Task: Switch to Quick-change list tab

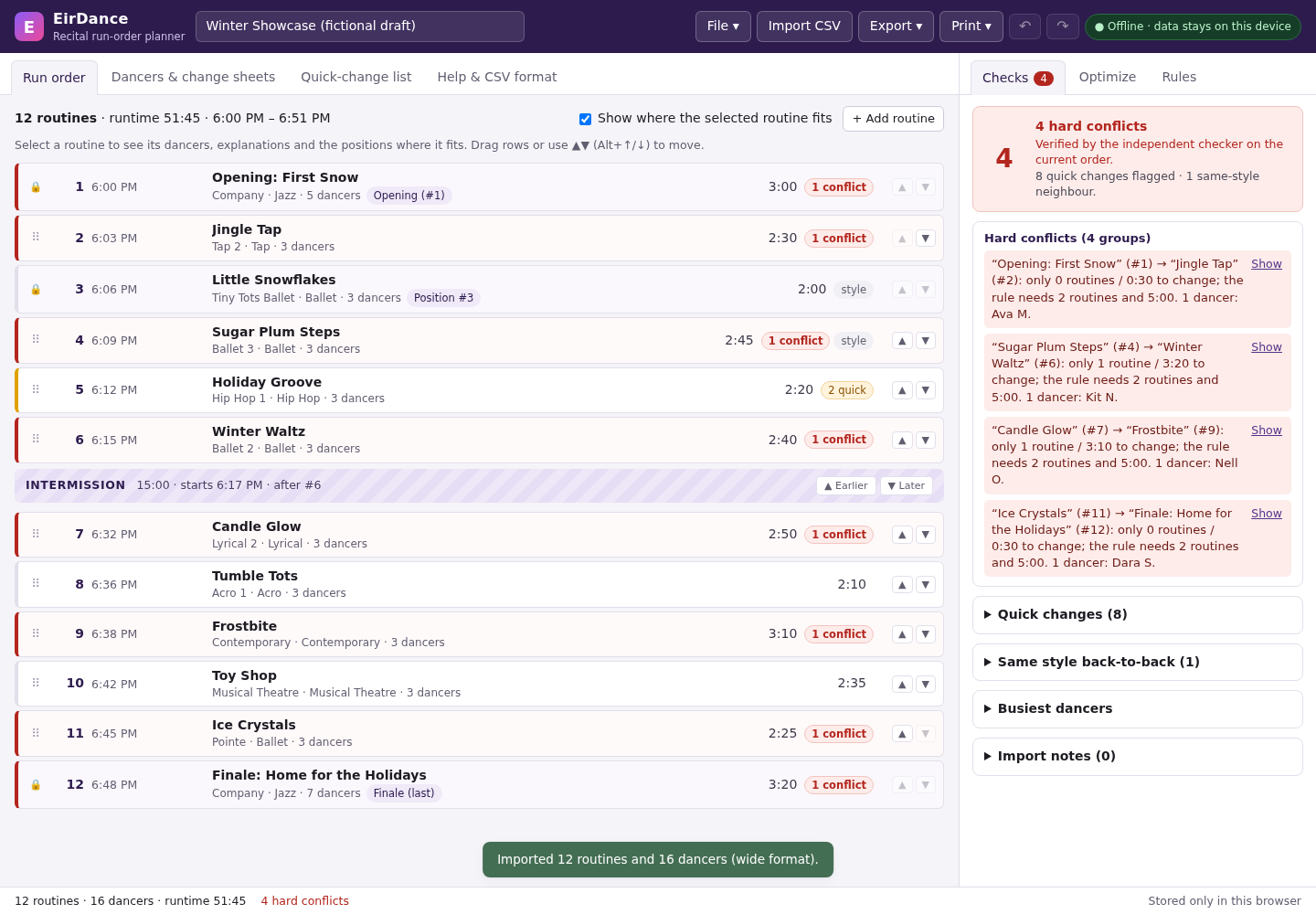Action: pos(356,78)
